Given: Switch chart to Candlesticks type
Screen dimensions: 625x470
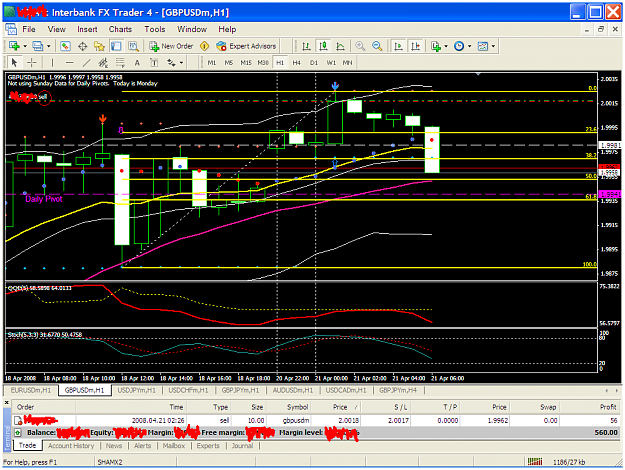Looking at the screenshot, I should coord(323,46).
